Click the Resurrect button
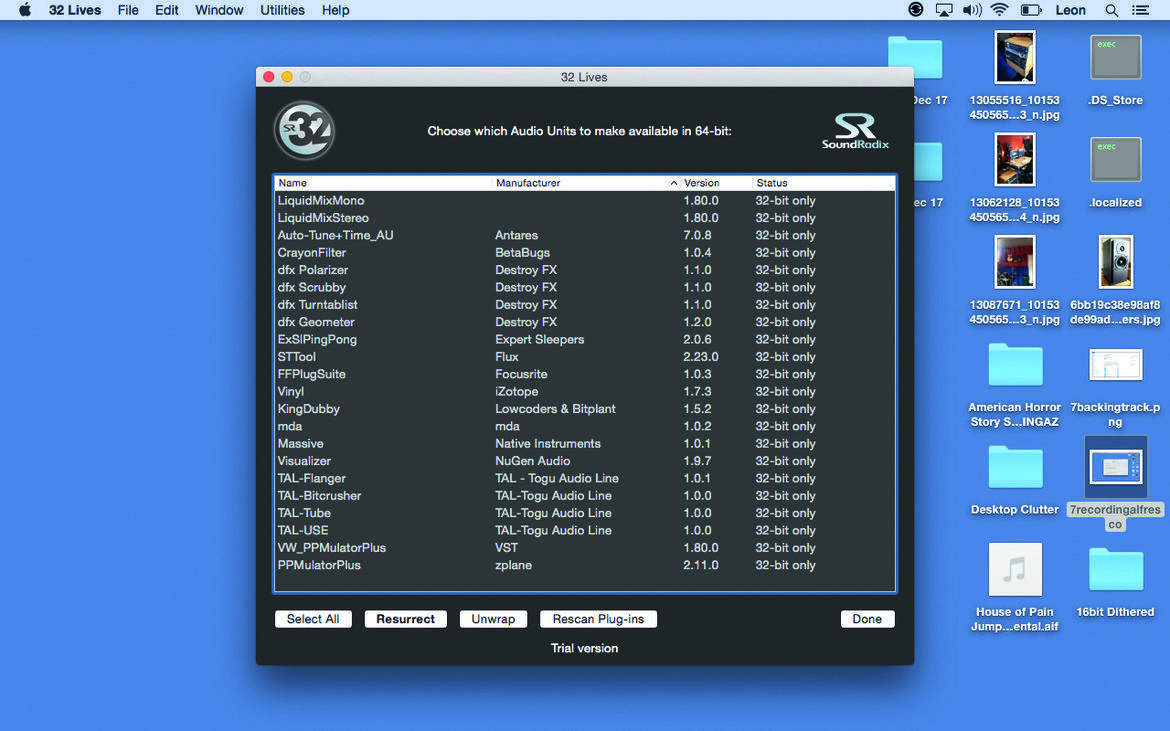The width and height of the screenshot is (1170, 731). (x=406, y=619)
